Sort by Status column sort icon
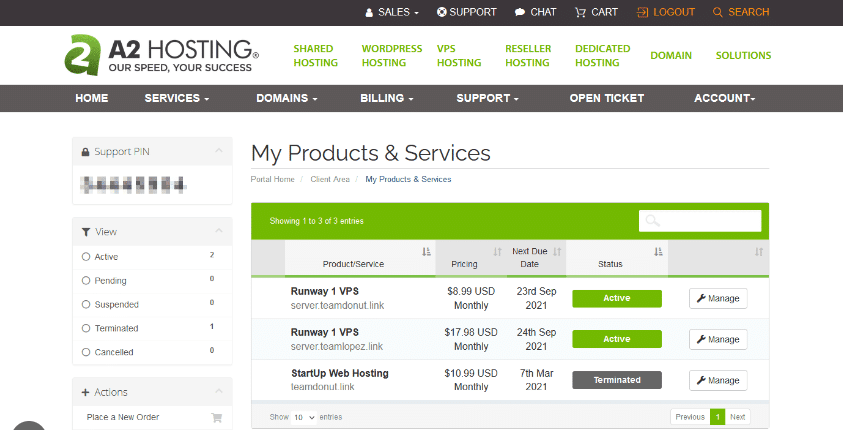The height and width of the screenshot is (430, 843). (x=658, y=252)
